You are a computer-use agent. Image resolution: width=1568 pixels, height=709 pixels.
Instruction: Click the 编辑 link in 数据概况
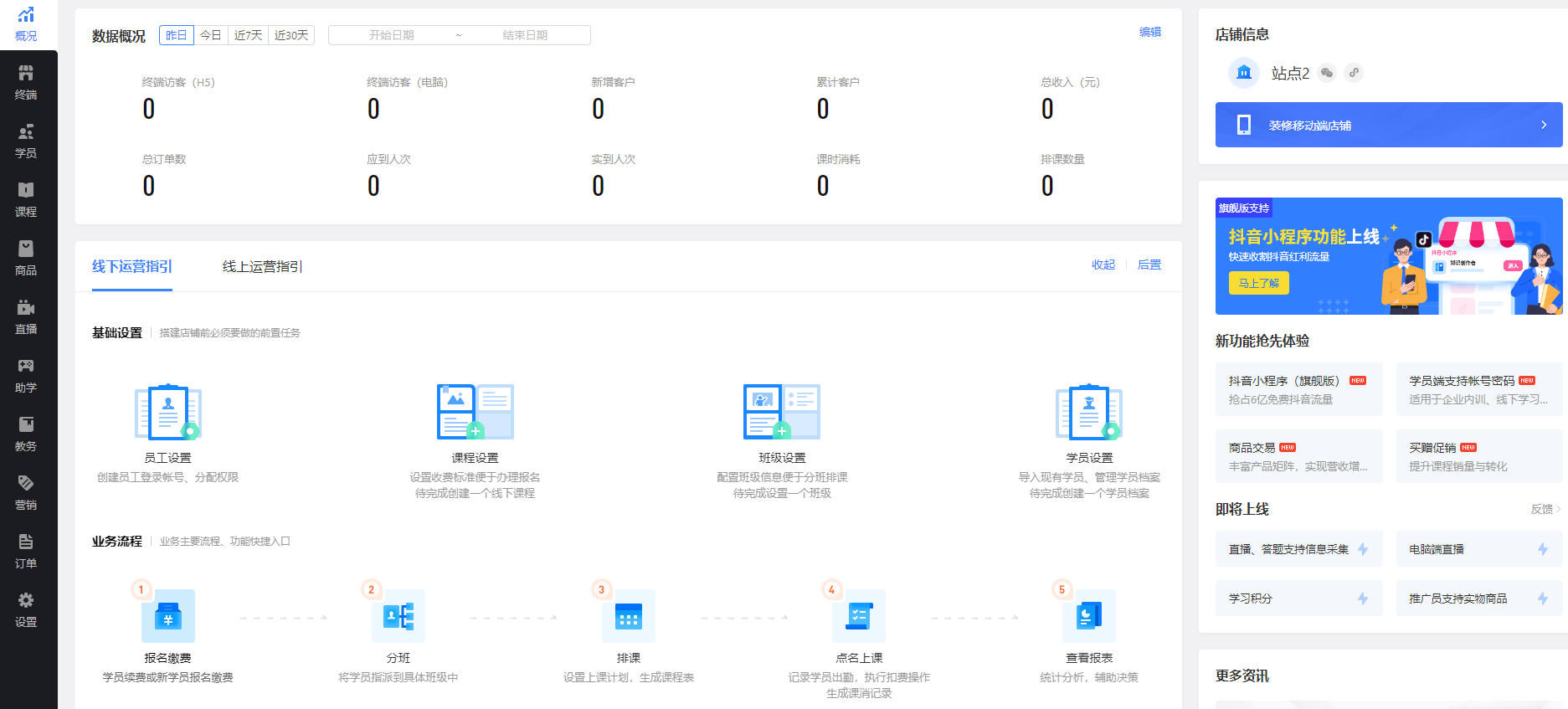1149,32
